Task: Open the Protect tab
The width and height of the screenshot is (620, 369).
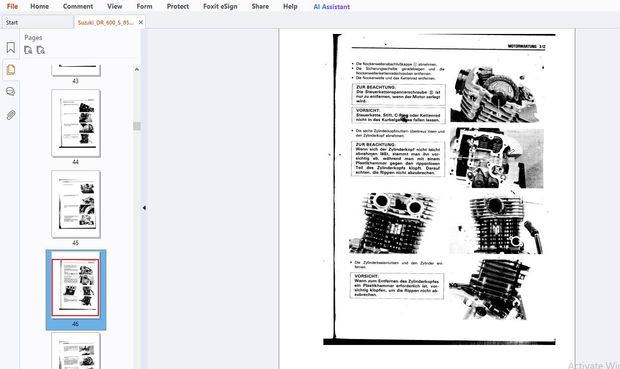Action: click(178, 6)
